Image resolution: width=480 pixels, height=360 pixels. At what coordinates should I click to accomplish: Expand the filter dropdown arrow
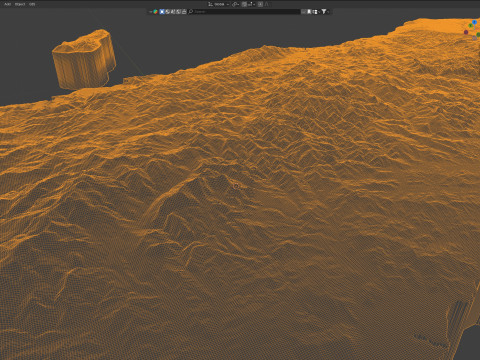[328, 12]
